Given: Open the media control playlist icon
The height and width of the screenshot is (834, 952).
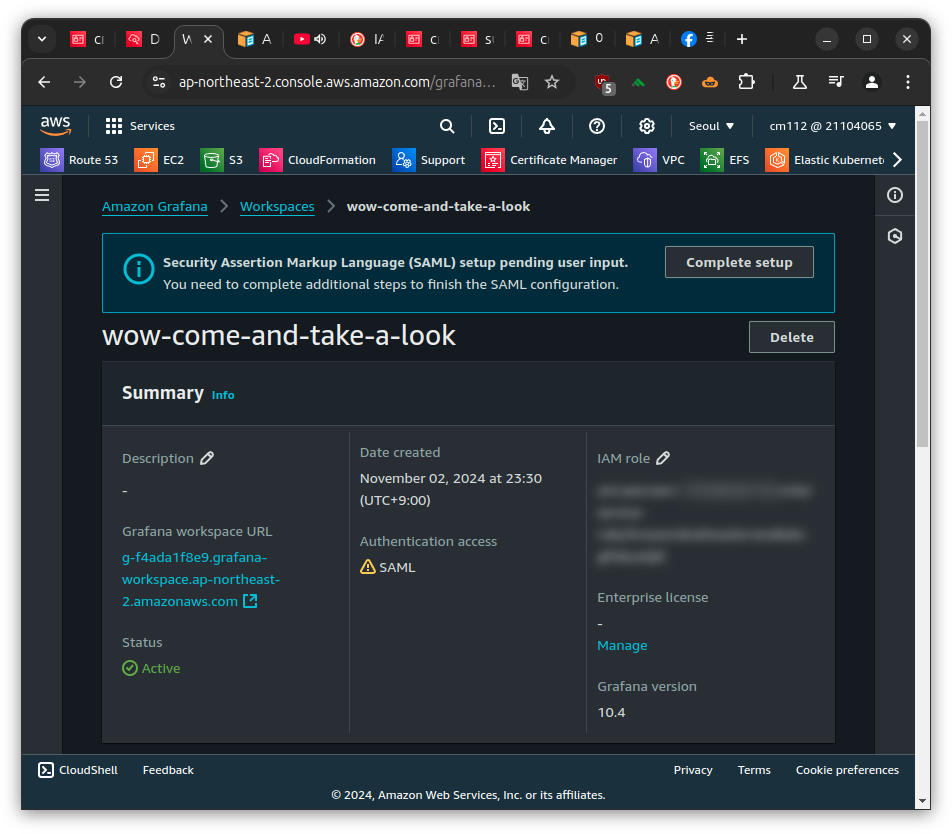Looking at the screenshot, I should point(836,82).
